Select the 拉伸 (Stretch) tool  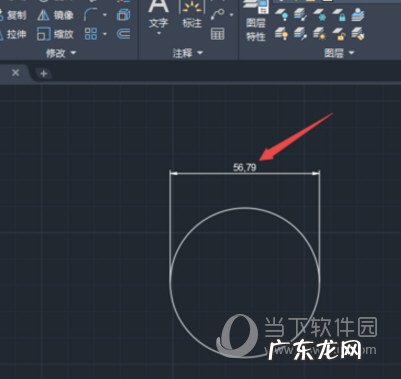(13, 34)
